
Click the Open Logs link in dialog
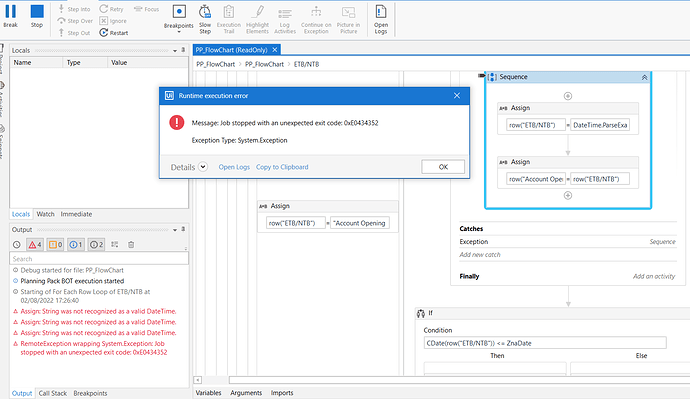(x=234, y=167)
